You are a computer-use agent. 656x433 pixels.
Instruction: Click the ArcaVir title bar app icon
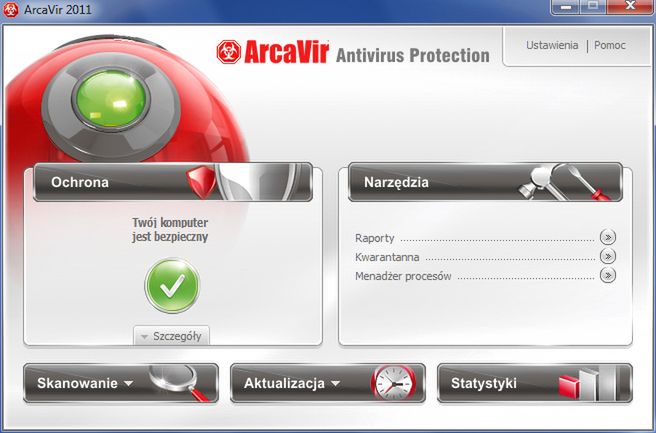pos(10,10)
